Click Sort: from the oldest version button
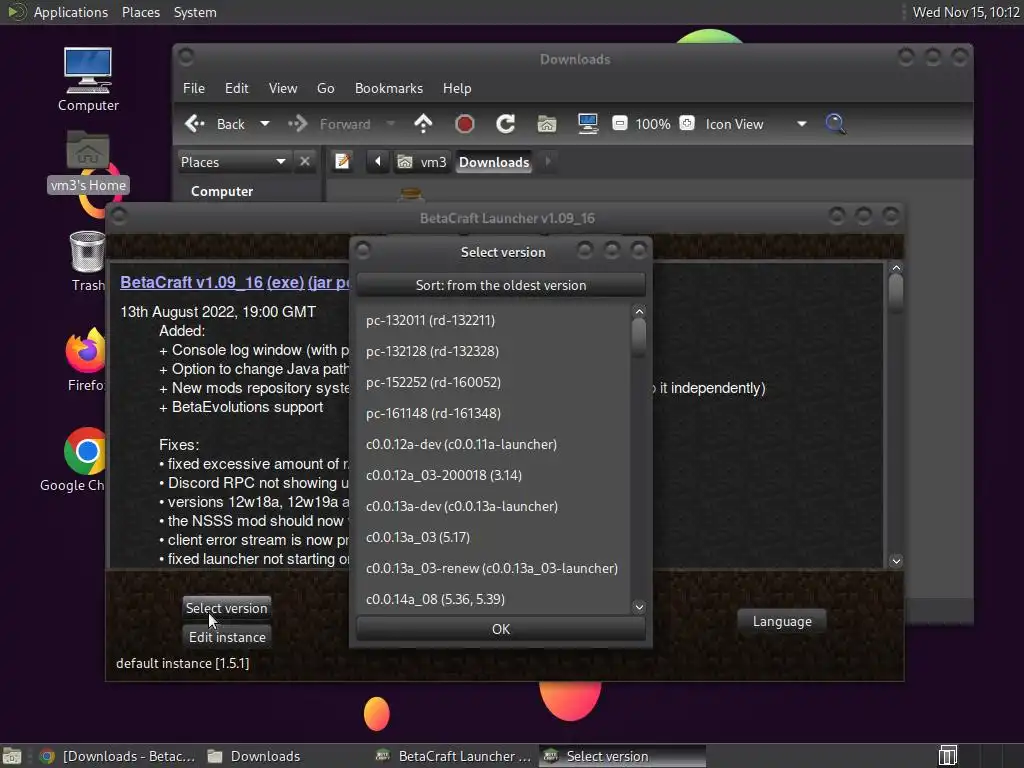Image resolution: width=1024 pixels, height=768 pixels. [501, 285]
